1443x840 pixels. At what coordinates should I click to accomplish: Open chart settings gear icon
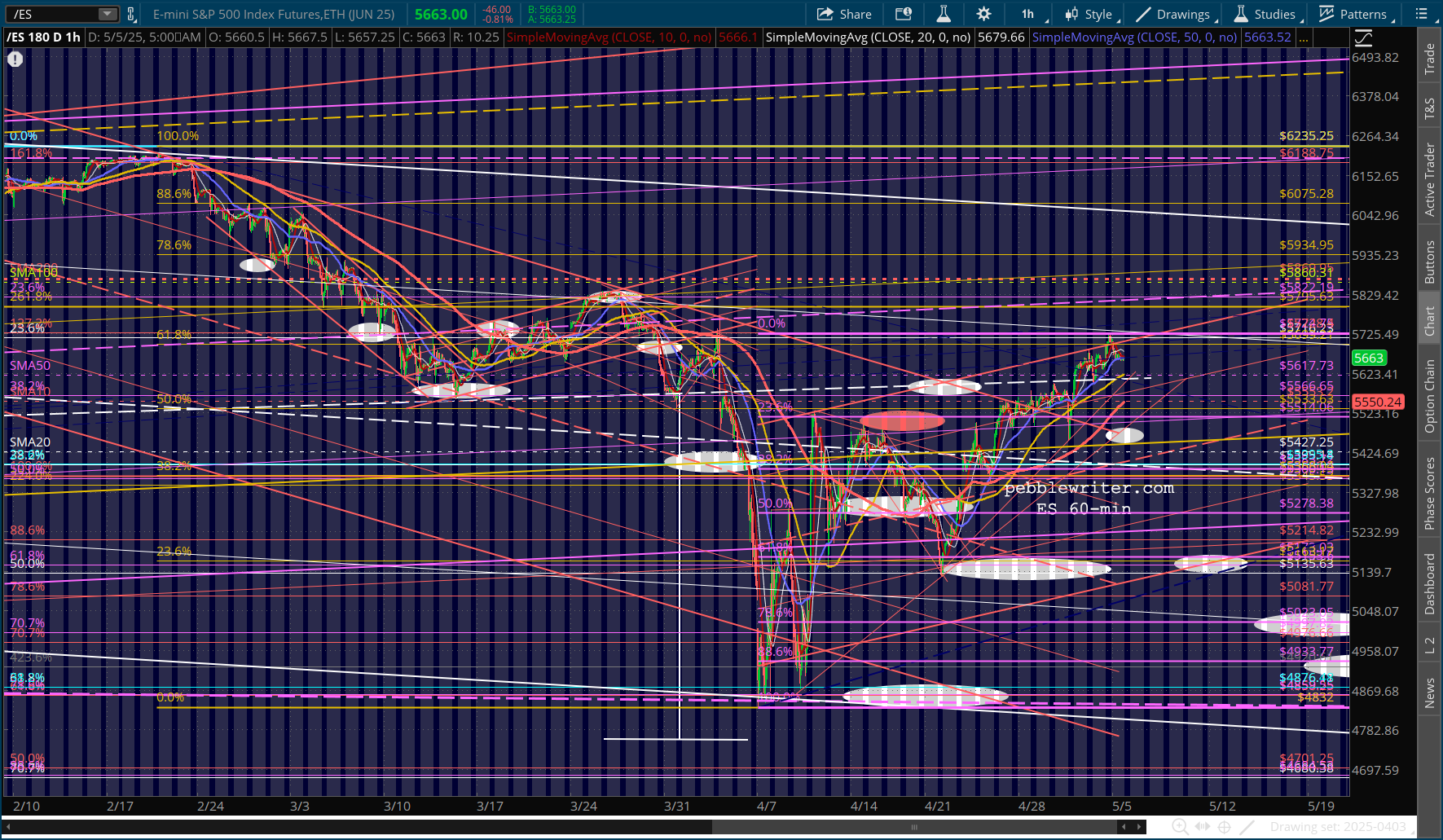coord(984,14)
